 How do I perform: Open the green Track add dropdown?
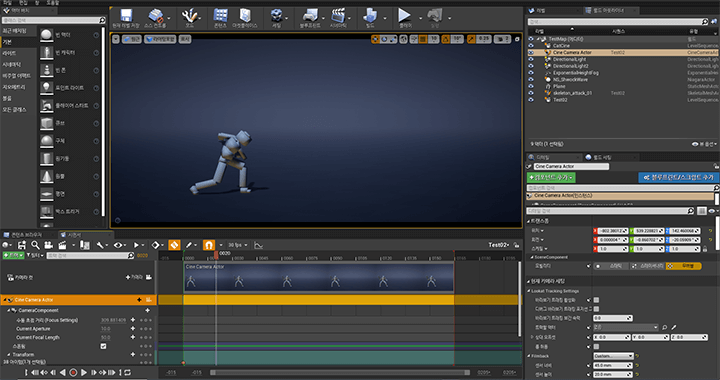click(13, 255)
